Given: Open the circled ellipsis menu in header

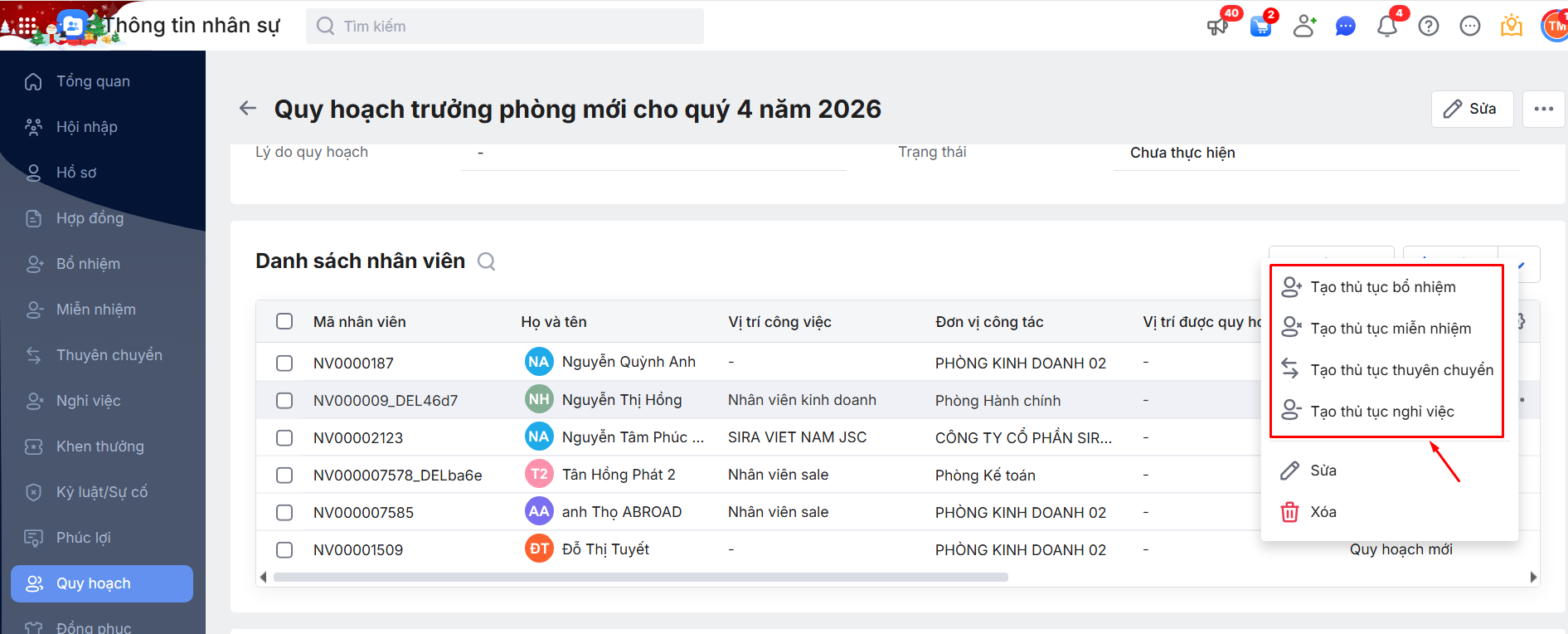Looking at the screenshot, I should click(x=1469, y=27).
